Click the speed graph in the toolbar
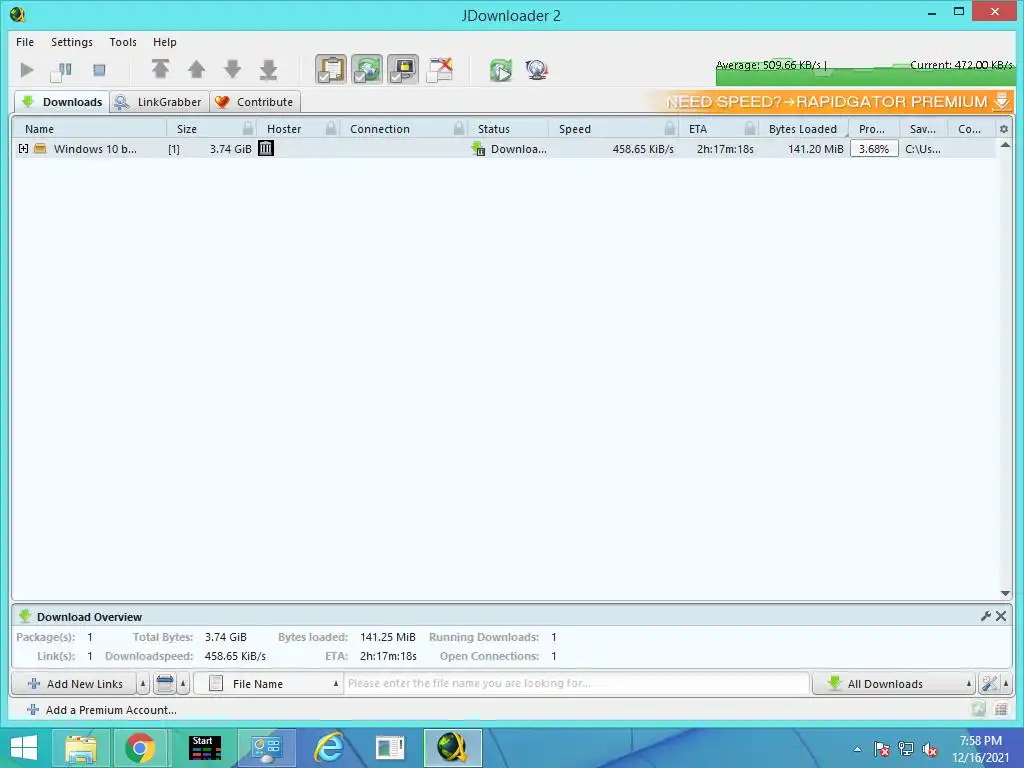This screenshot has height=768, width=1024. [x=865, y=71]
